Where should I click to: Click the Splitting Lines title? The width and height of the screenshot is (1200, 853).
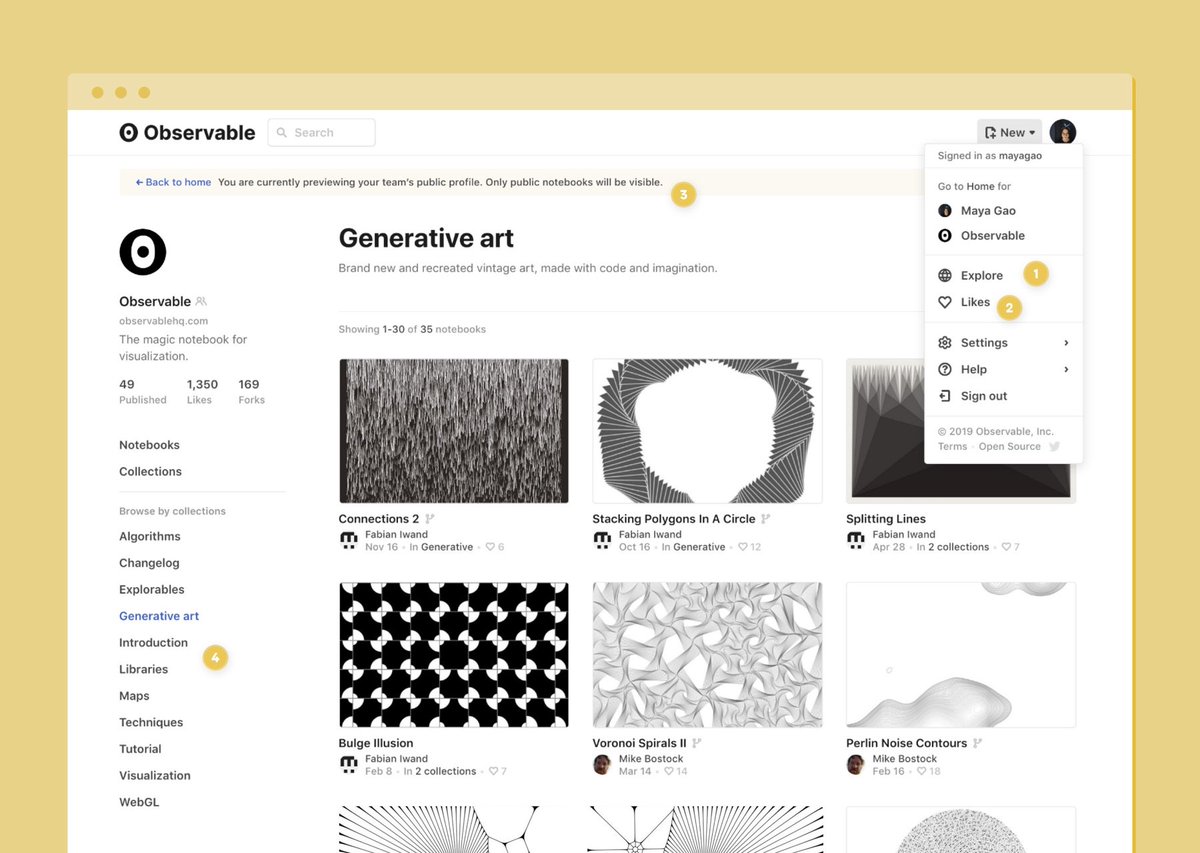coord(886,519)
